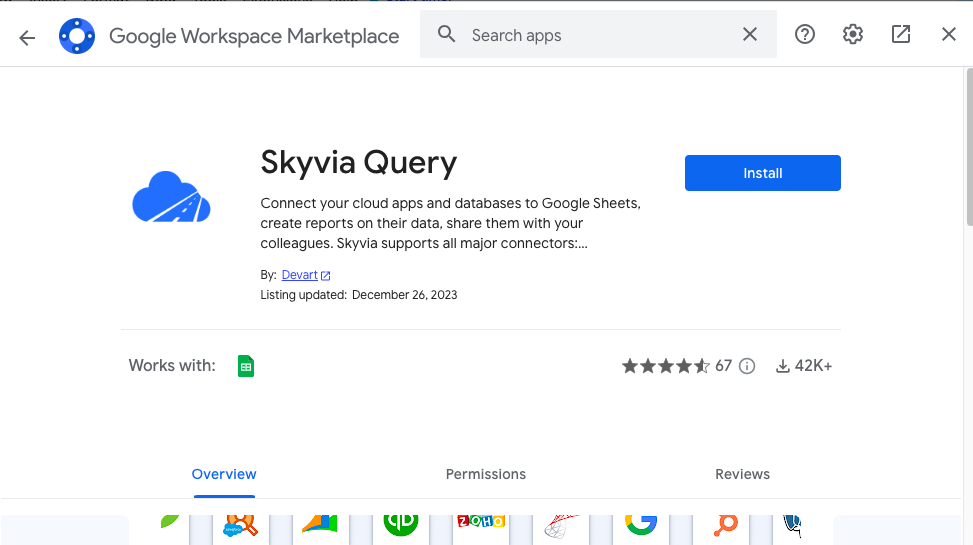973x545 pixels.
Task: Click the vertical scrollbar thumb
Action: click(x=969, y=147)
